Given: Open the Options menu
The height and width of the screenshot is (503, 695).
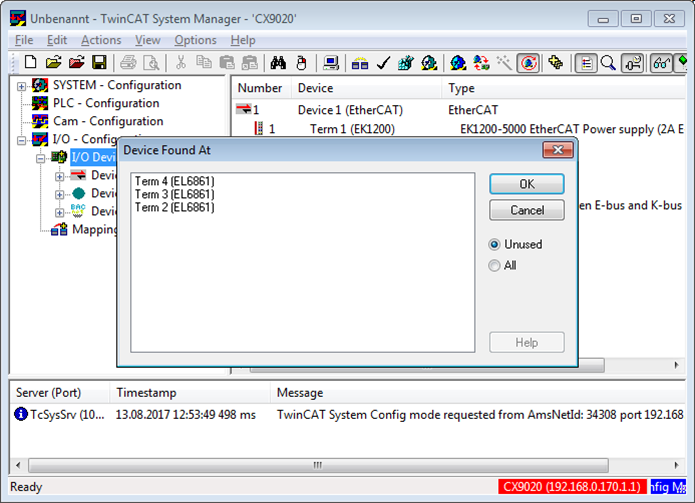Looking at the screenshot, I should click(x=195, y=40).
